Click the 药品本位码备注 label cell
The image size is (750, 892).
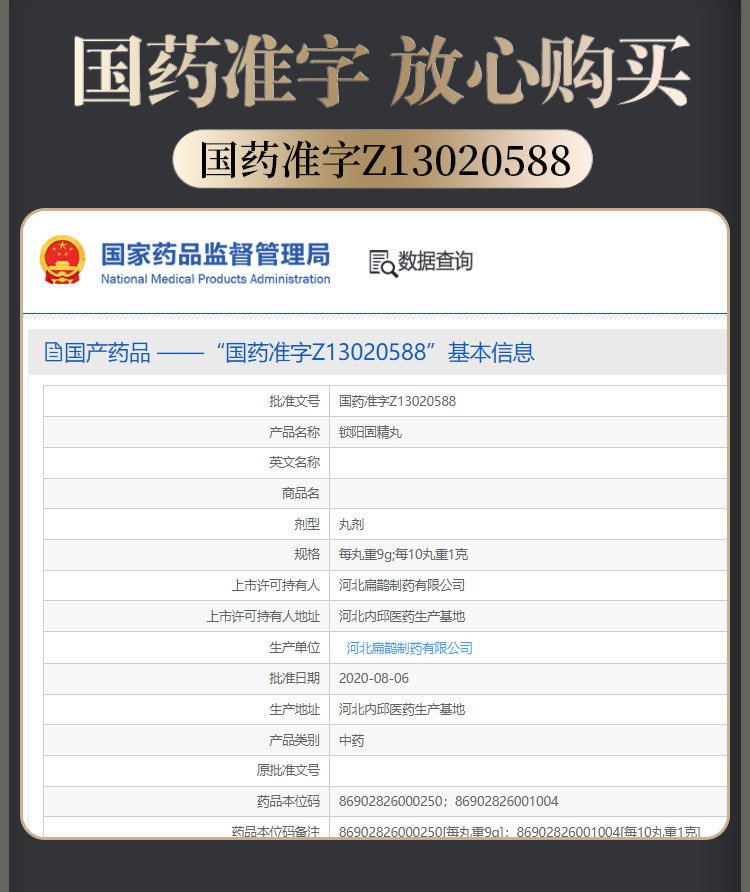(187, 827)
